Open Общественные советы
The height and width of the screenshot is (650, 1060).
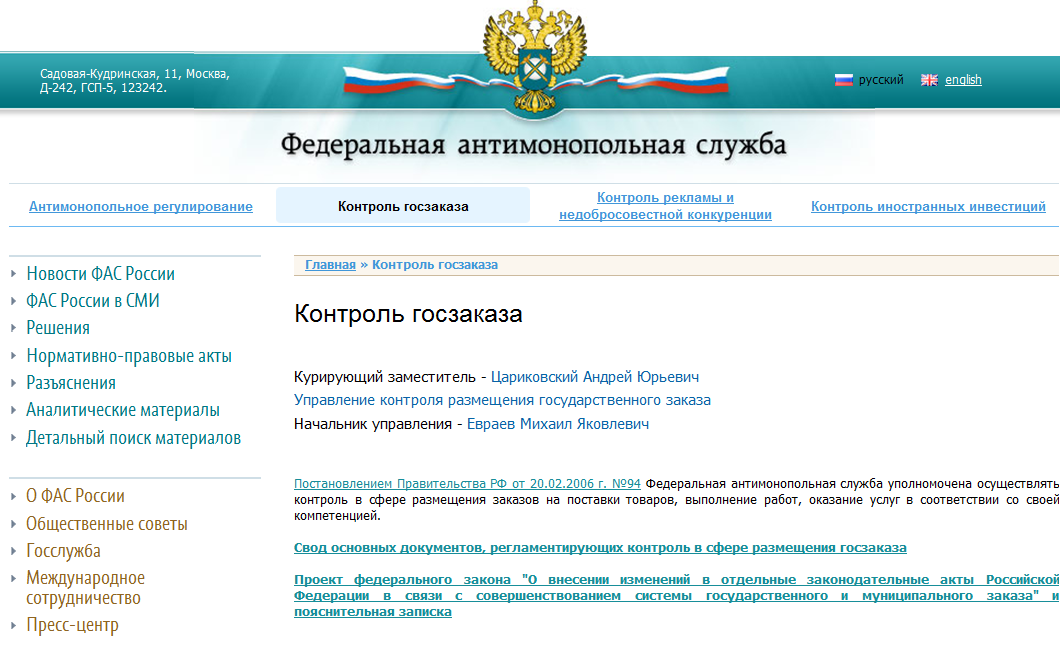tap(107, 524)
